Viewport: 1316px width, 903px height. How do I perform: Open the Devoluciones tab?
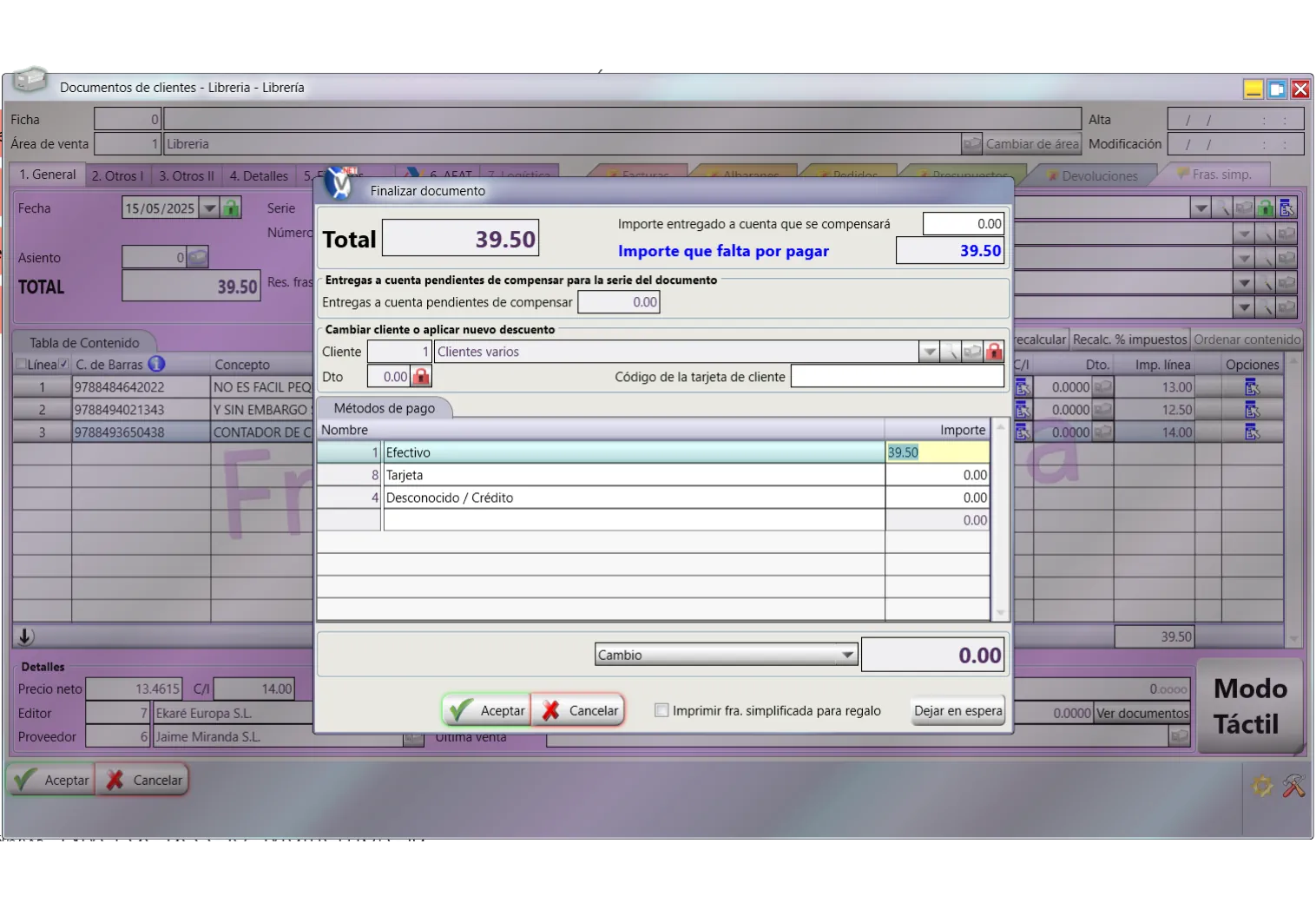[1099, 175]
